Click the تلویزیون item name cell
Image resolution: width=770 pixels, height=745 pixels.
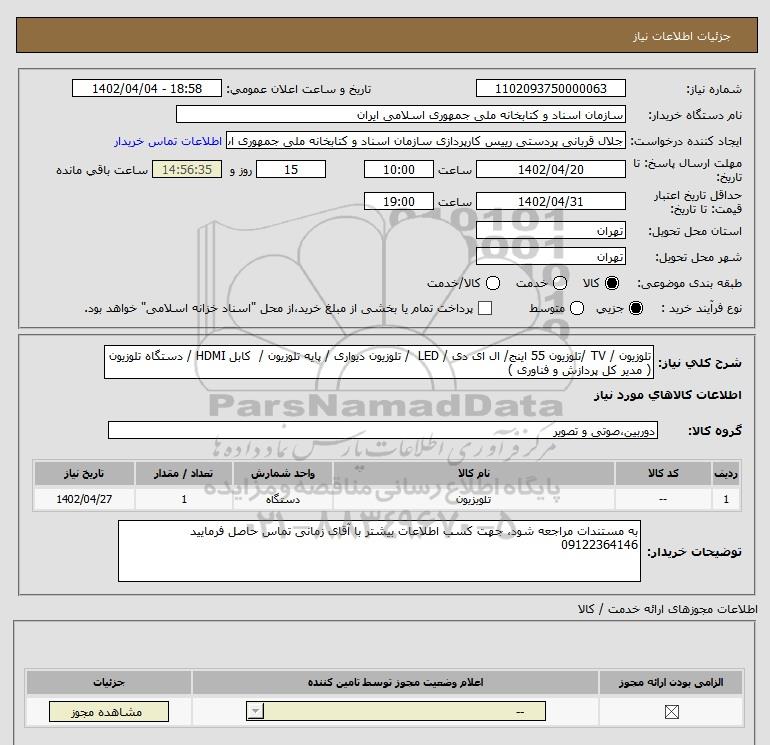pos(473,499)
